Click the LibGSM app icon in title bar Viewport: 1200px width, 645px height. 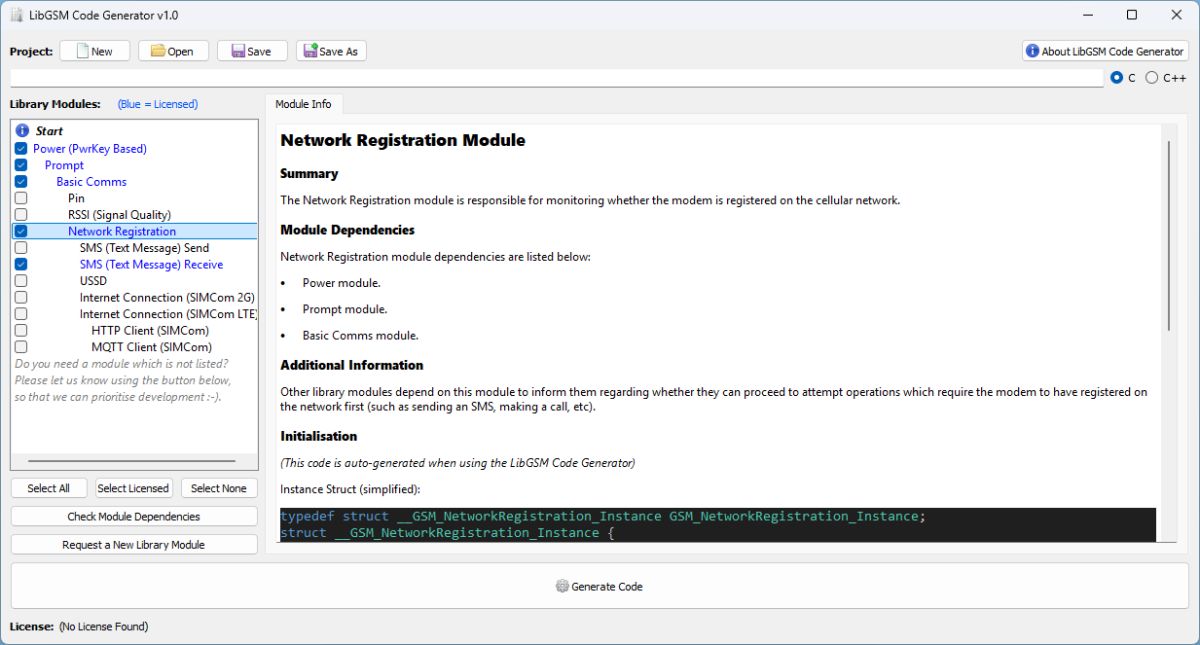click(17, 15)
